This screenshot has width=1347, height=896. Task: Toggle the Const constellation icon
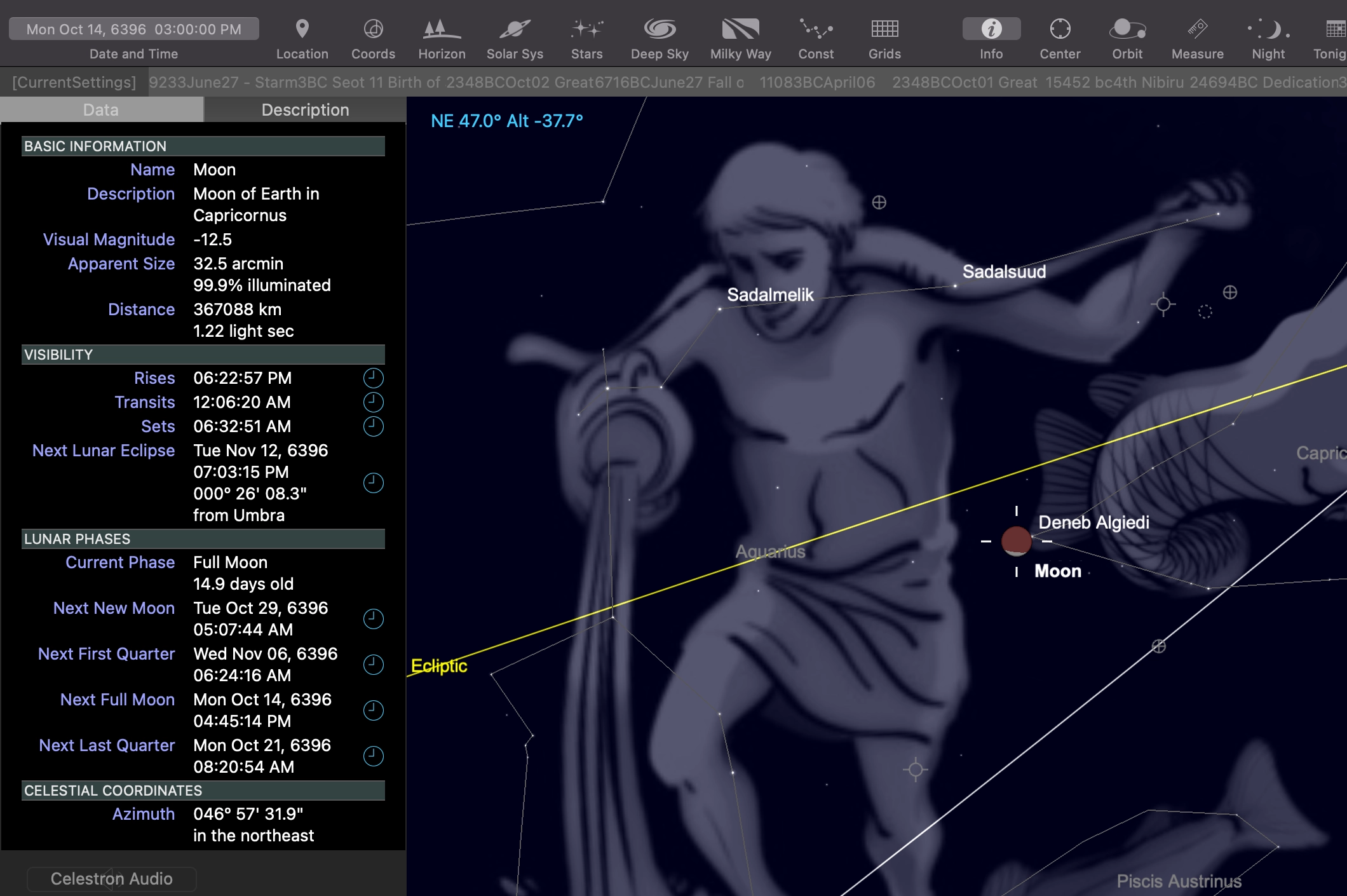pyautogui.click(x=816, y=29)
